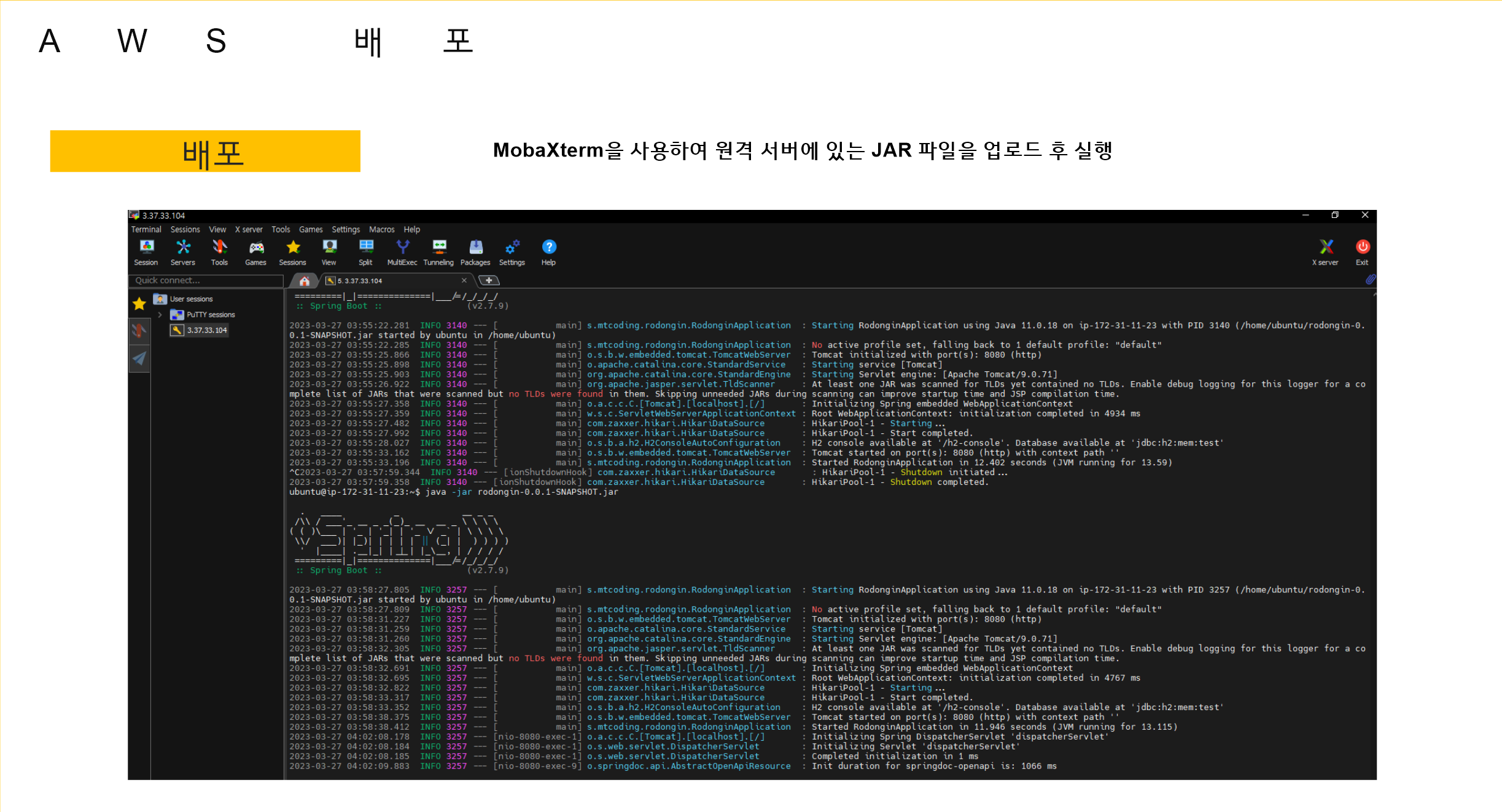1502x812 pixels.
Task: Click the Quick connect field
Action: coord(206,280)
